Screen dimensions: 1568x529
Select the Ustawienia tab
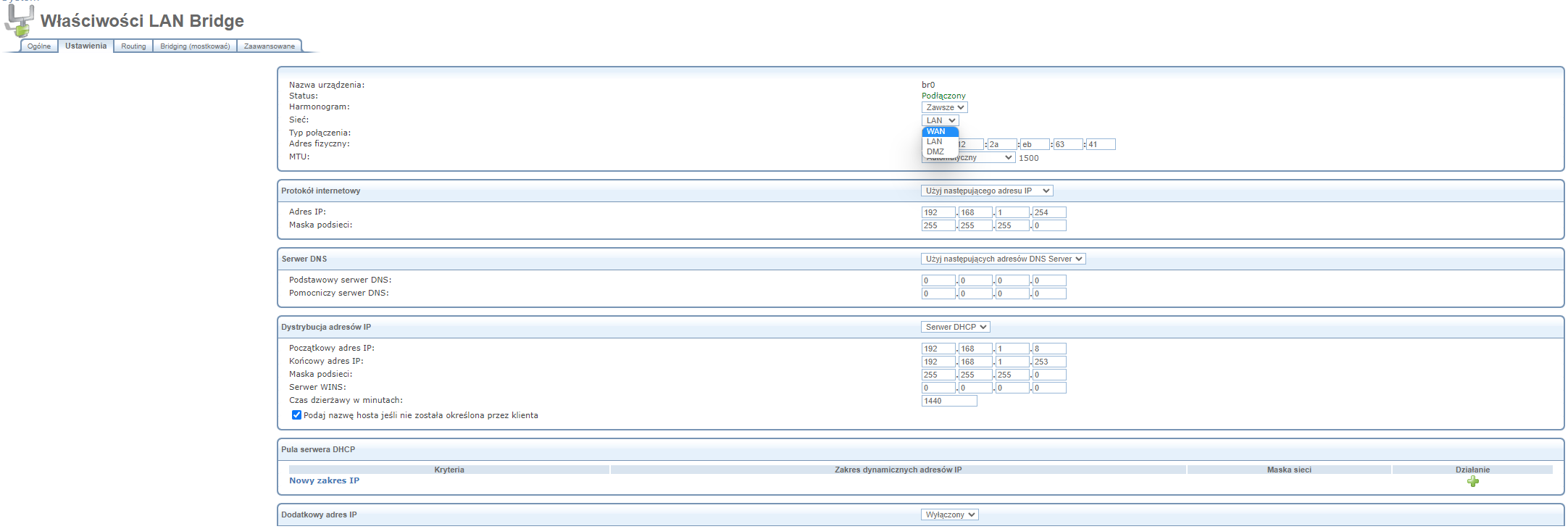(86, 46)
